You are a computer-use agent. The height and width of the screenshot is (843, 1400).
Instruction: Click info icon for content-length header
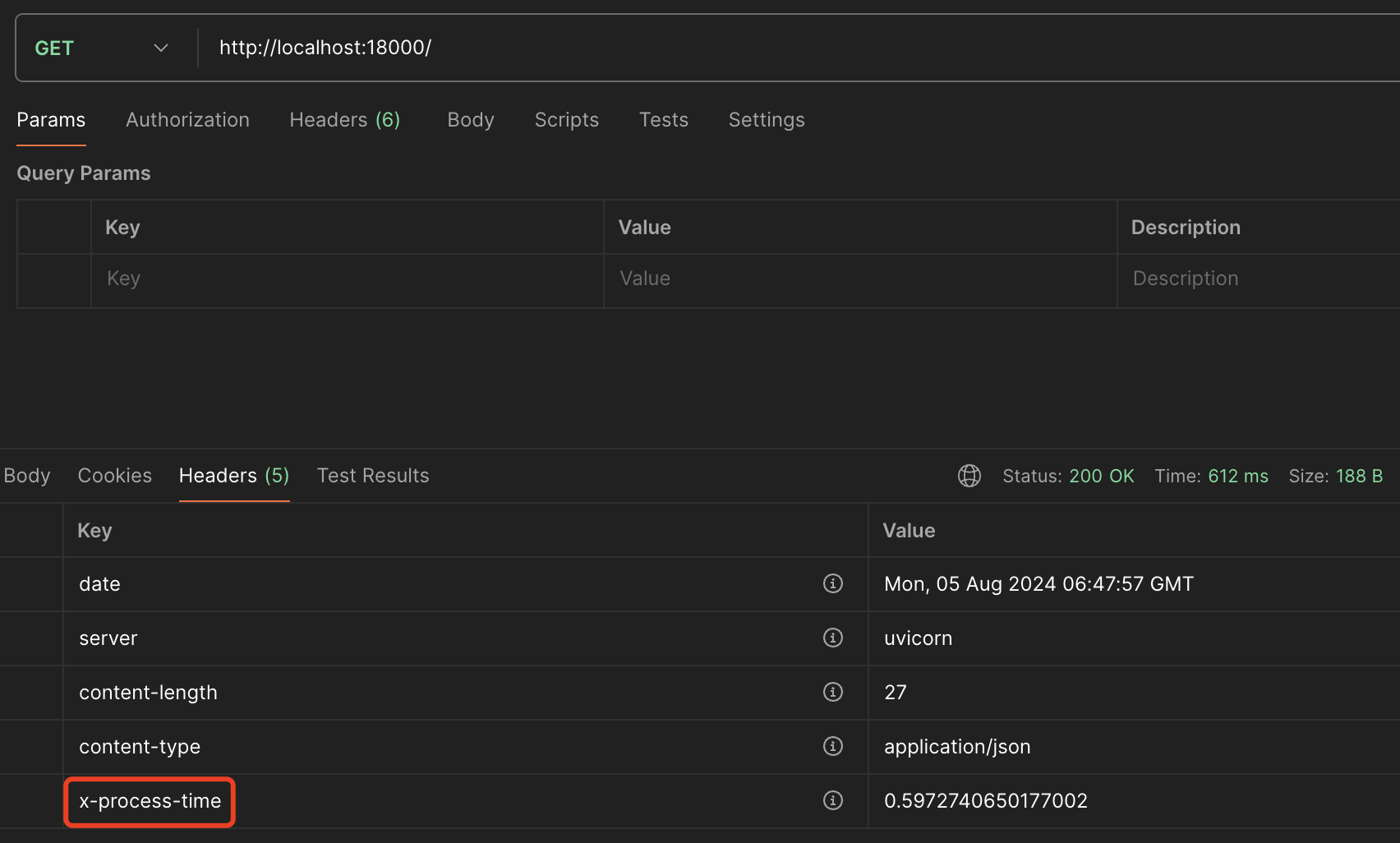833,692
